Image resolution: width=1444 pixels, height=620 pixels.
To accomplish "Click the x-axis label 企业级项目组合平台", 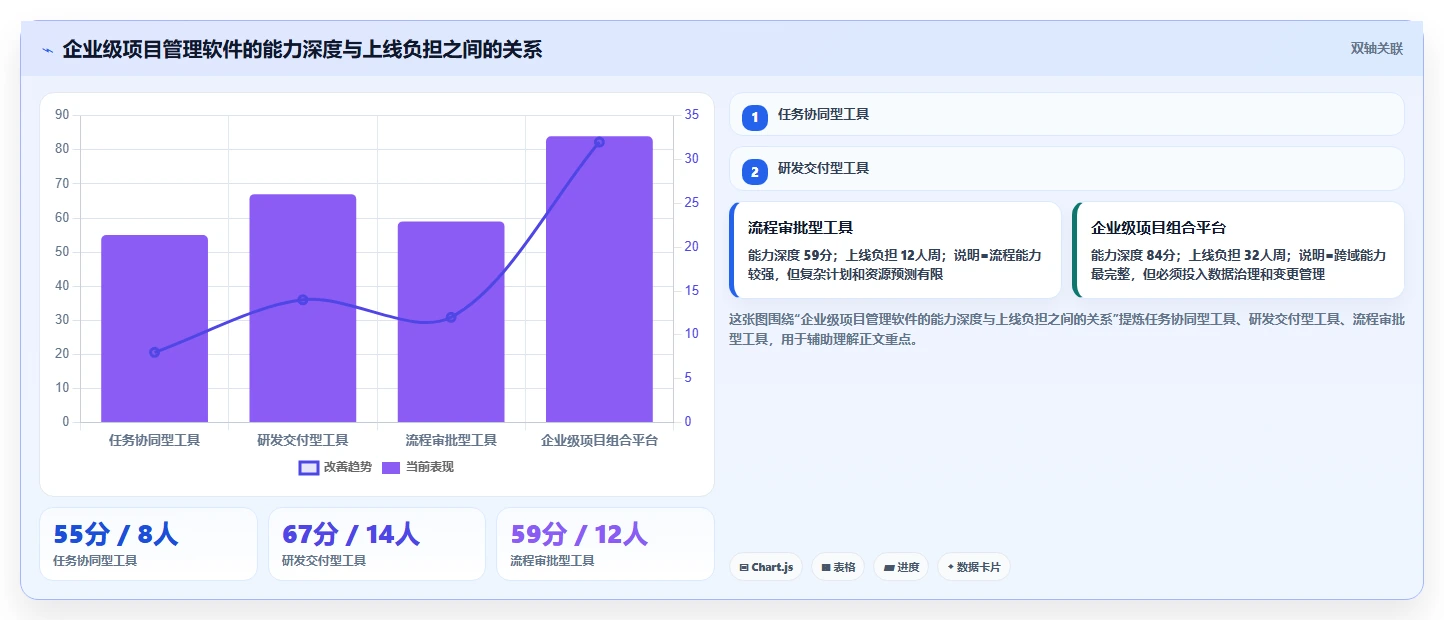I will 599,440.
